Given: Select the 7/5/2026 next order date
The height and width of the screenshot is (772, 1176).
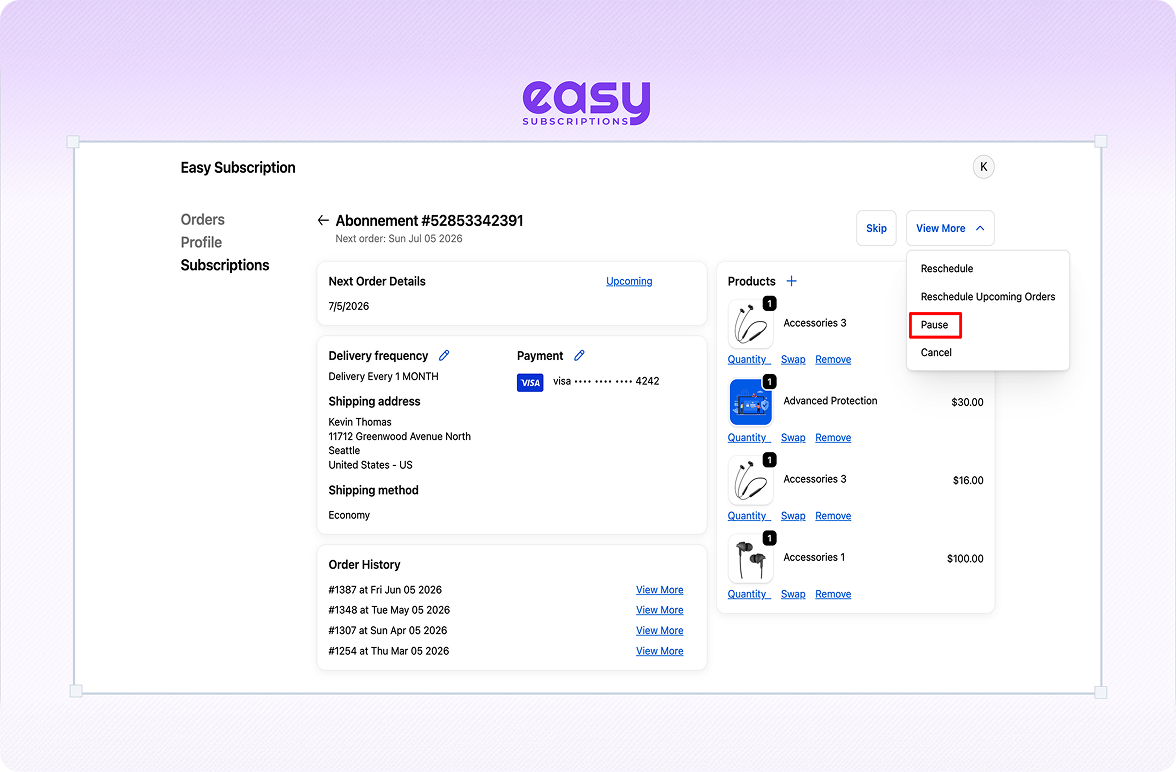Looking at the screenshot, I should pos(349,306).
